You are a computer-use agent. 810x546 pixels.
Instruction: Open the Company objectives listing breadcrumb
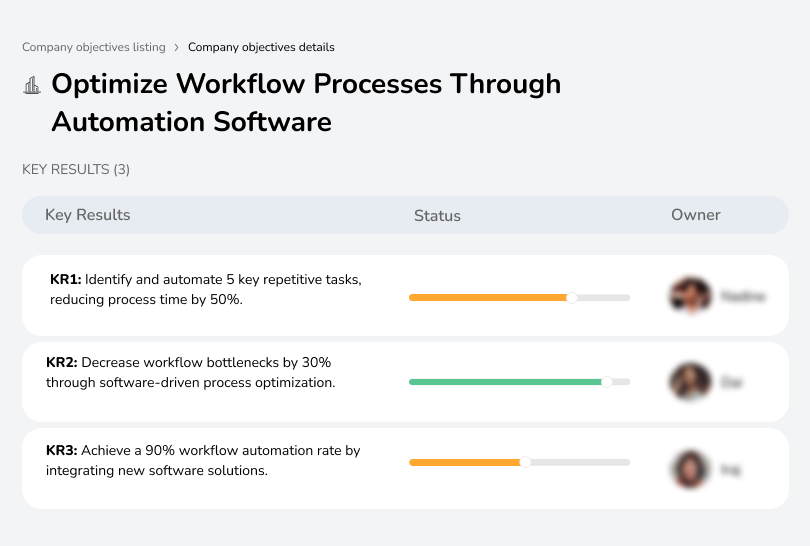(94, 47)
